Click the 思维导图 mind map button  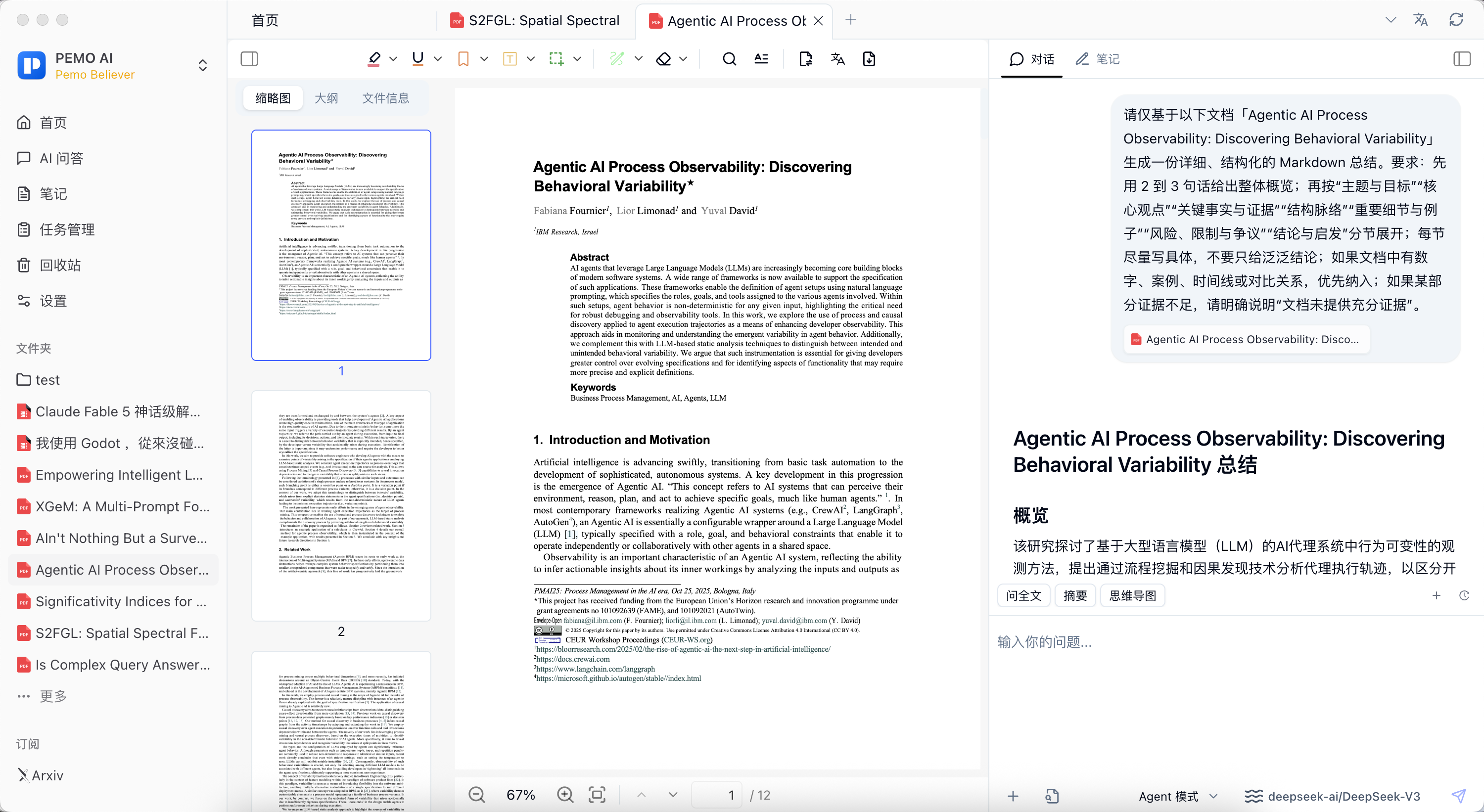(x=1133, y=595)
